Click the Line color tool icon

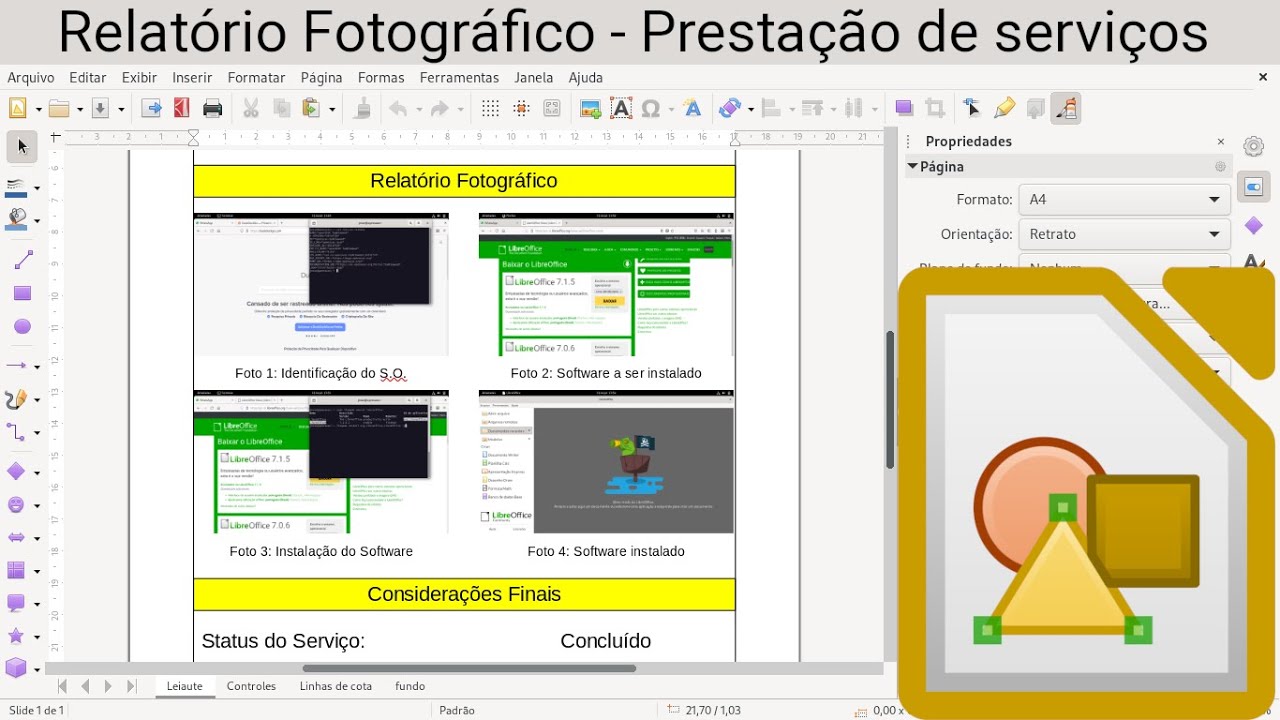pyautogui.click(x=17, y=187)
